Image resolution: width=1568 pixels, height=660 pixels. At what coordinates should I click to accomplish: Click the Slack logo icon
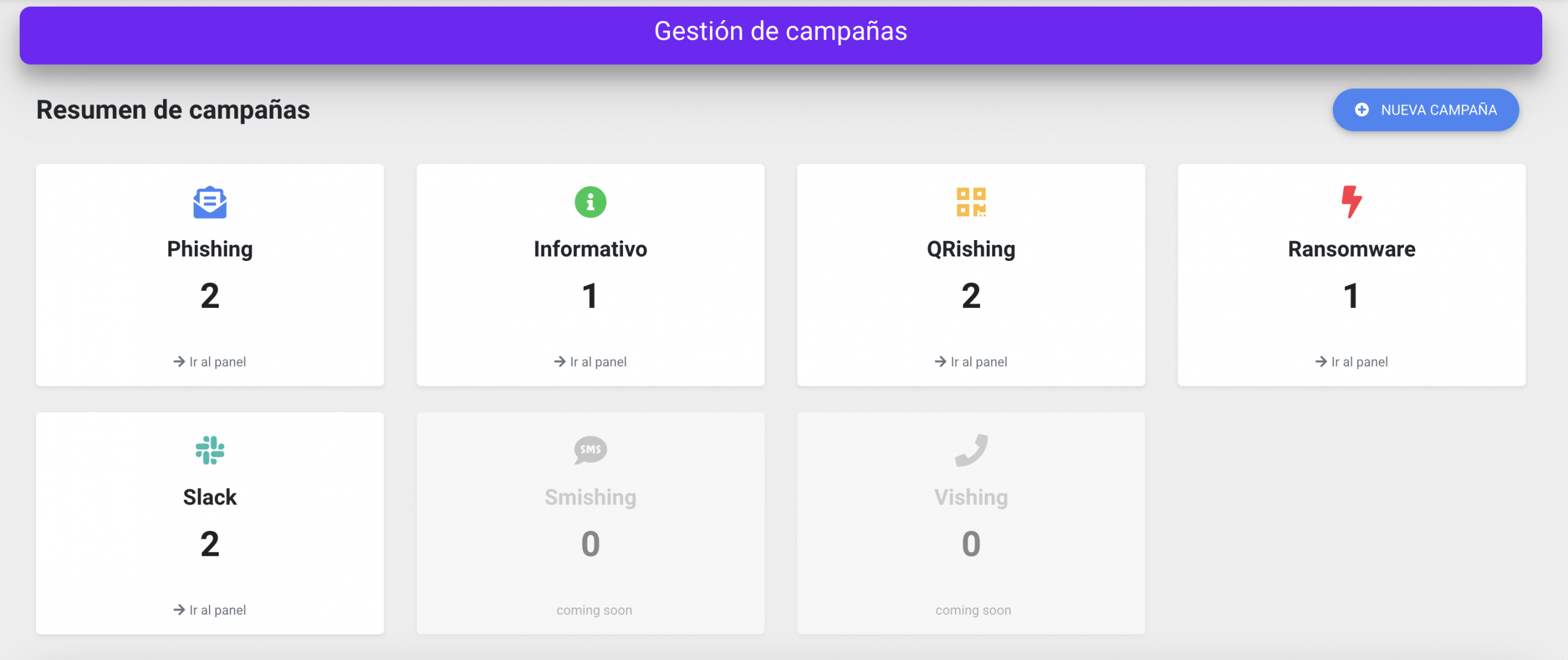point(210,451)
